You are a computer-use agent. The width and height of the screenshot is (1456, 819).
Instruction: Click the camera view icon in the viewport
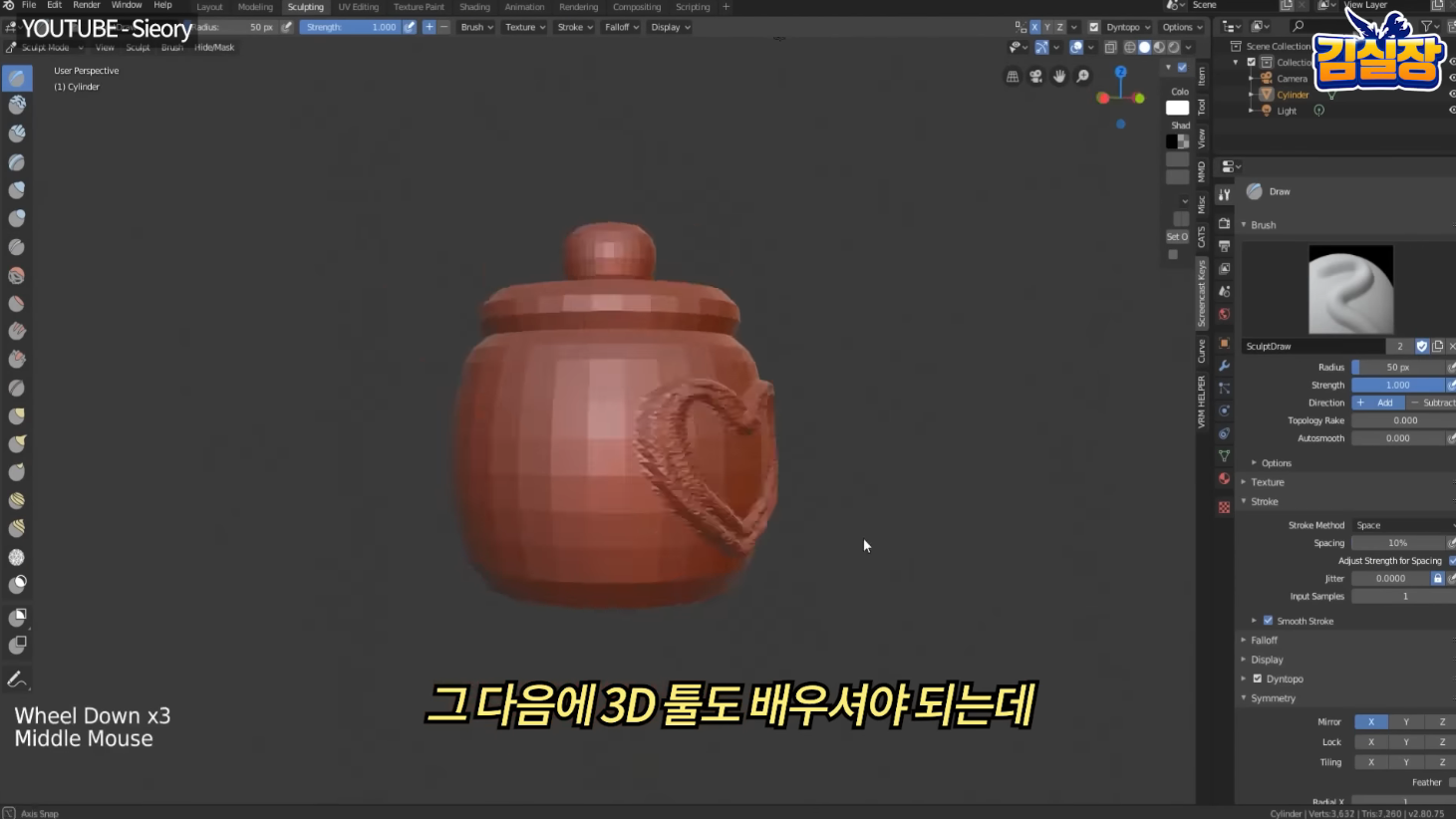tap(1035, 76)
